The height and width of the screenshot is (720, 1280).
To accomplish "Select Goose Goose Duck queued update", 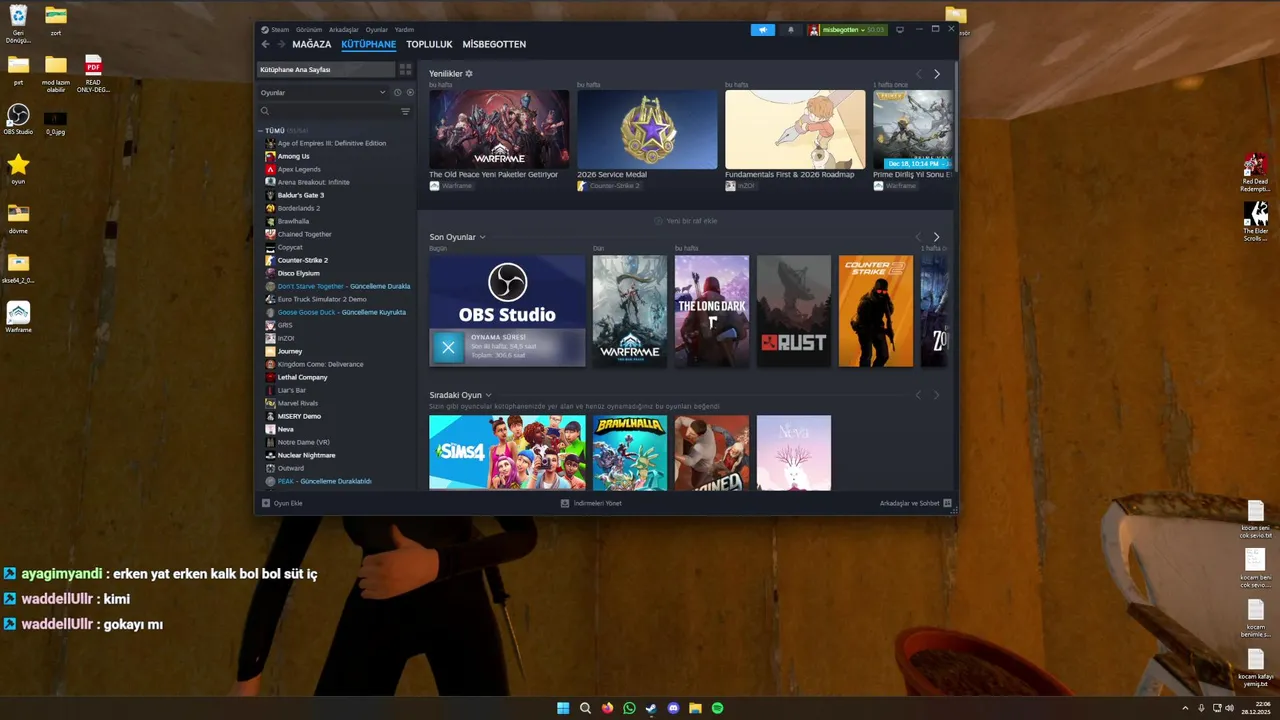I will [x=341, y=312].
